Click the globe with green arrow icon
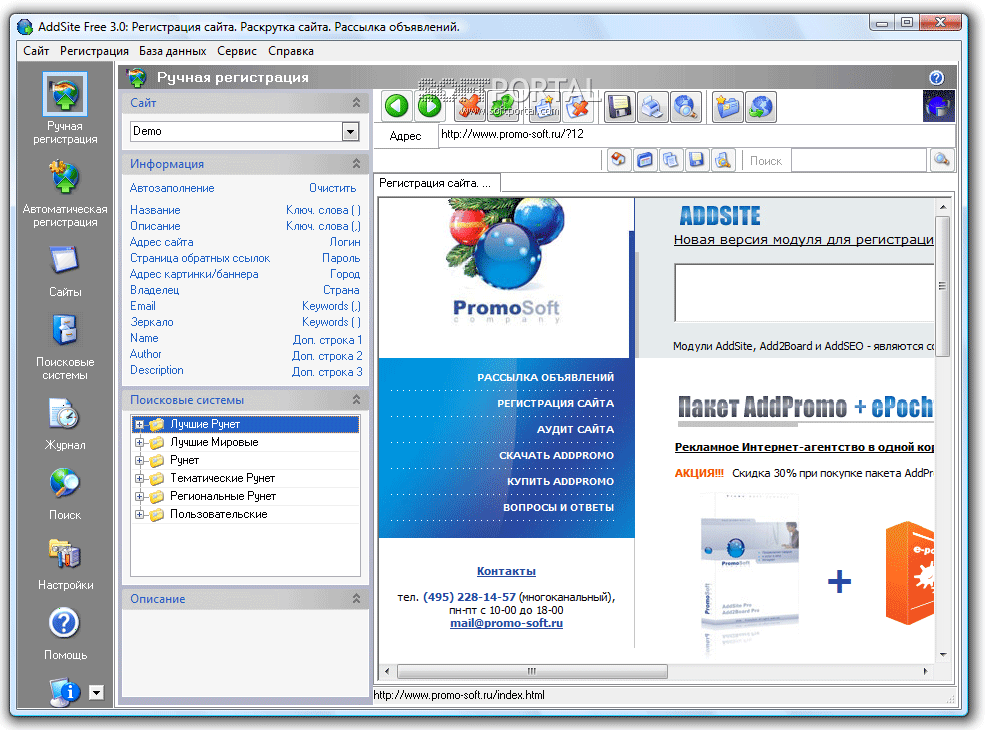 pyautogui.click(x=761, y=106)
